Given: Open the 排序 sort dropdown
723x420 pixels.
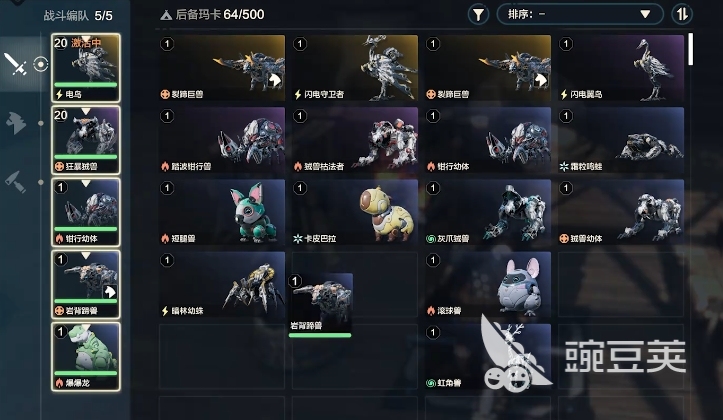Looking at the screenshot, I should click(x=580, y=15).
